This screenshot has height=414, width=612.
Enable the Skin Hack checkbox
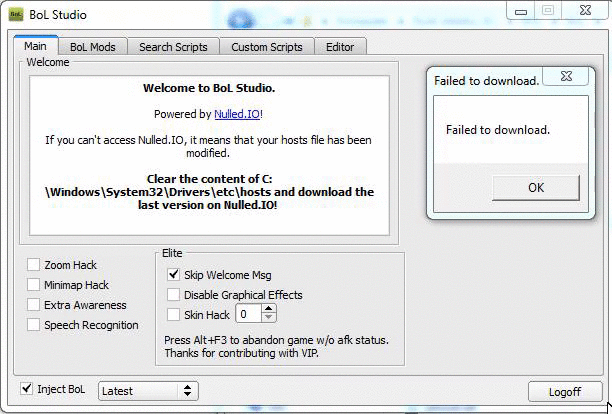[173, 314]
